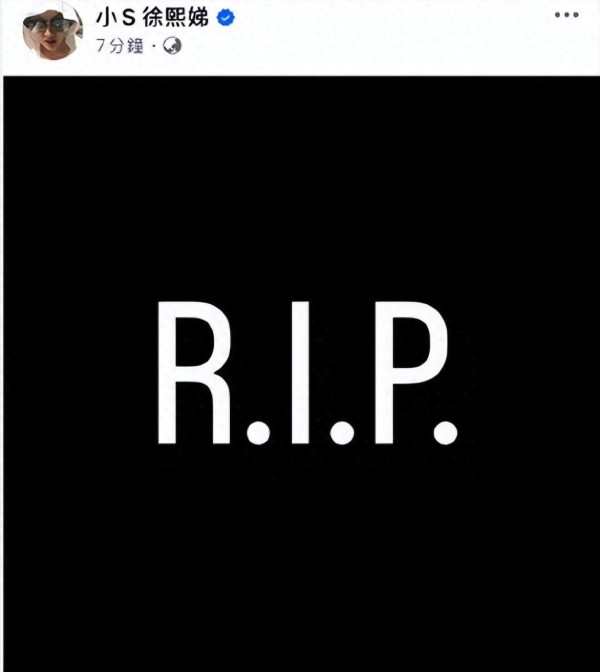
Task: Click the dot separator beside 7分鐘
Action: (153, 46)
